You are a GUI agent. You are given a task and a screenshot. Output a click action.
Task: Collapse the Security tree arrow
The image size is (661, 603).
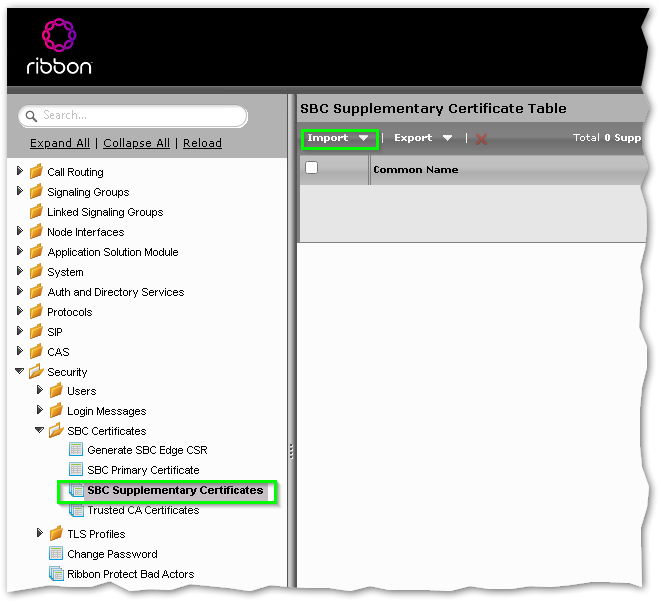tap(19, 371)
